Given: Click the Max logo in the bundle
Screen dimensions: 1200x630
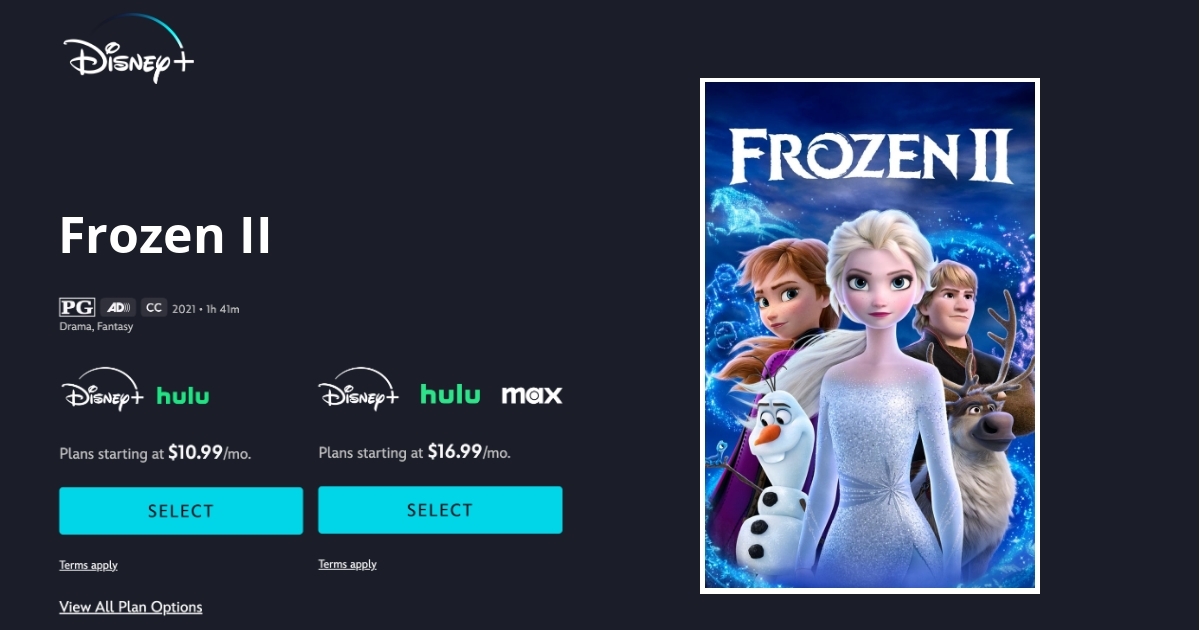Looking at the screenshot, I should pyautogui.click(x=532, y=395).
